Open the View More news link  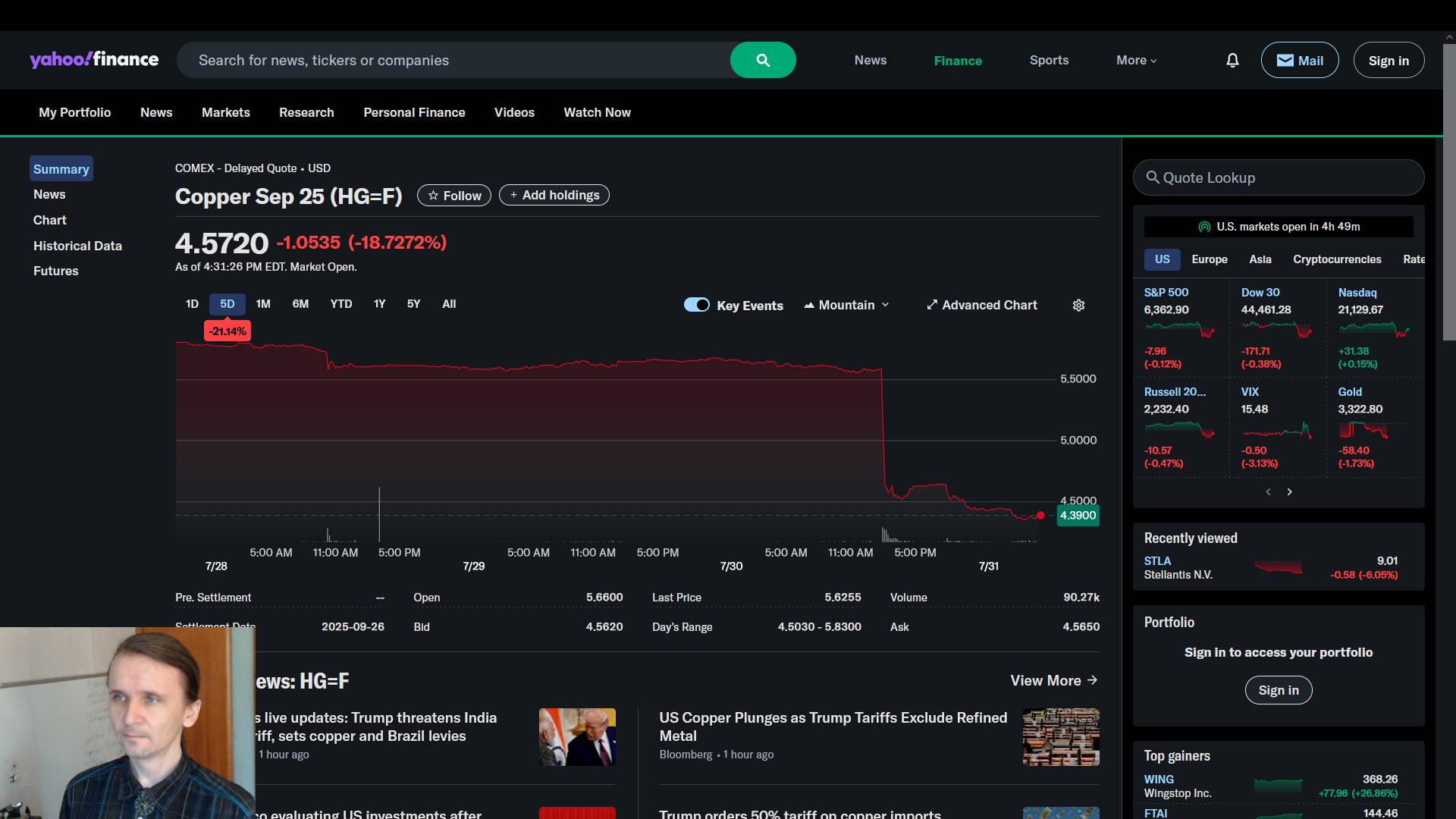[1053, 680]
